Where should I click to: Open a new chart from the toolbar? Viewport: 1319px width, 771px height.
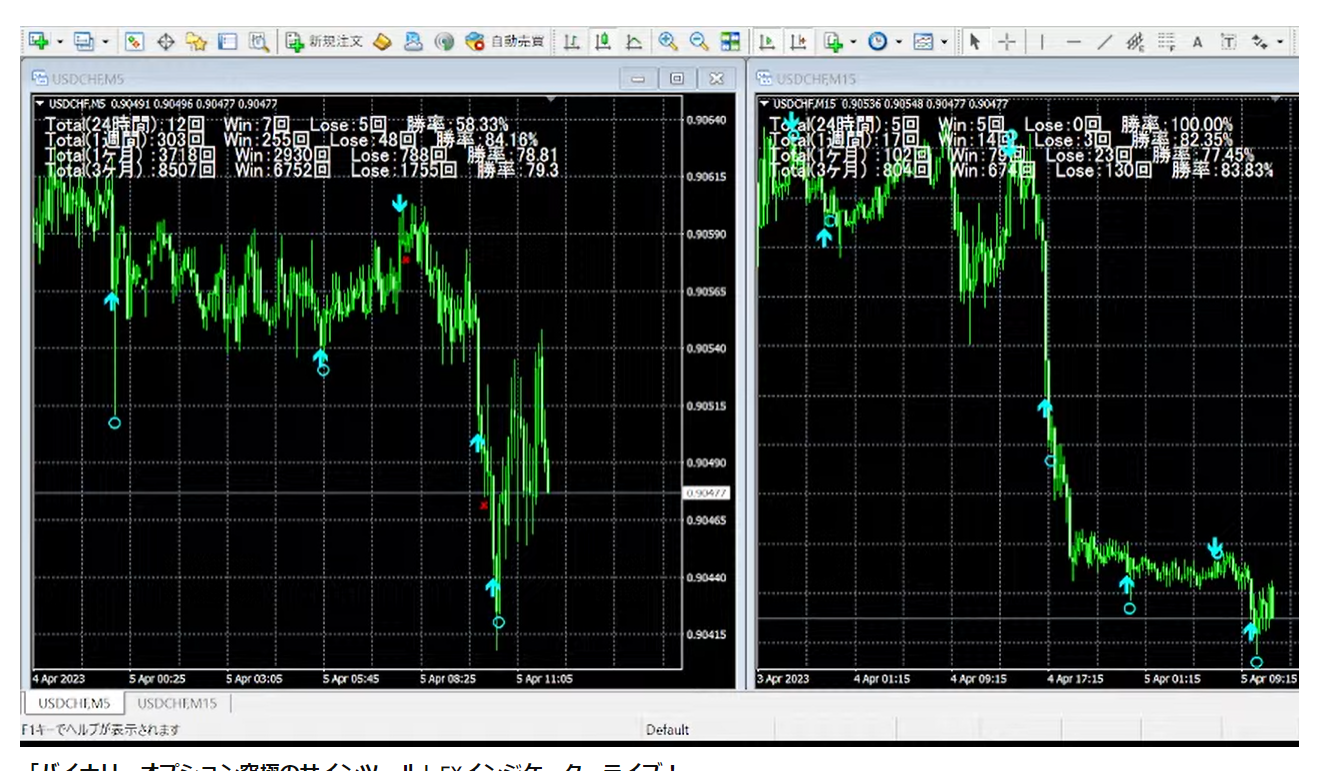pos(38,42)
